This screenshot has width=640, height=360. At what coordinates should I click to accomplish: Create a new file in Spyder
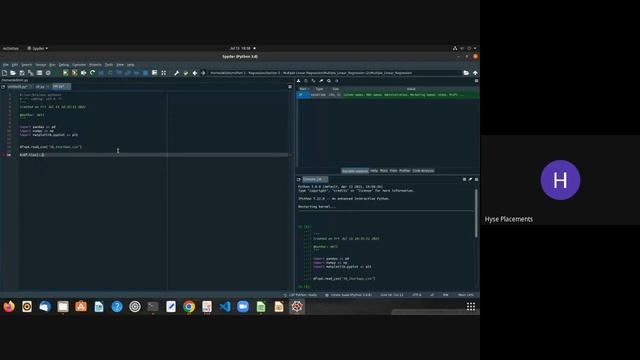point(4,73)
